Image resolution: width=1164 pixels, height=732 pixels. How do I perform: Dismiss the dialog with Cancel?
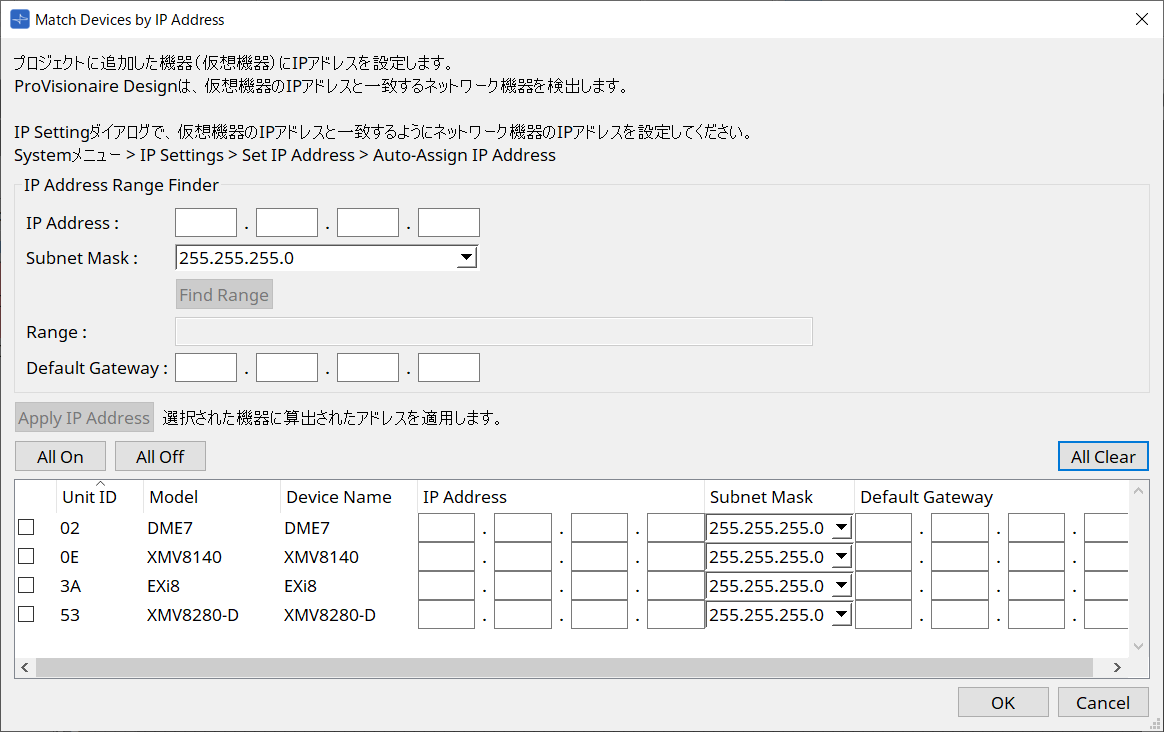click(x=1102, y=701)
